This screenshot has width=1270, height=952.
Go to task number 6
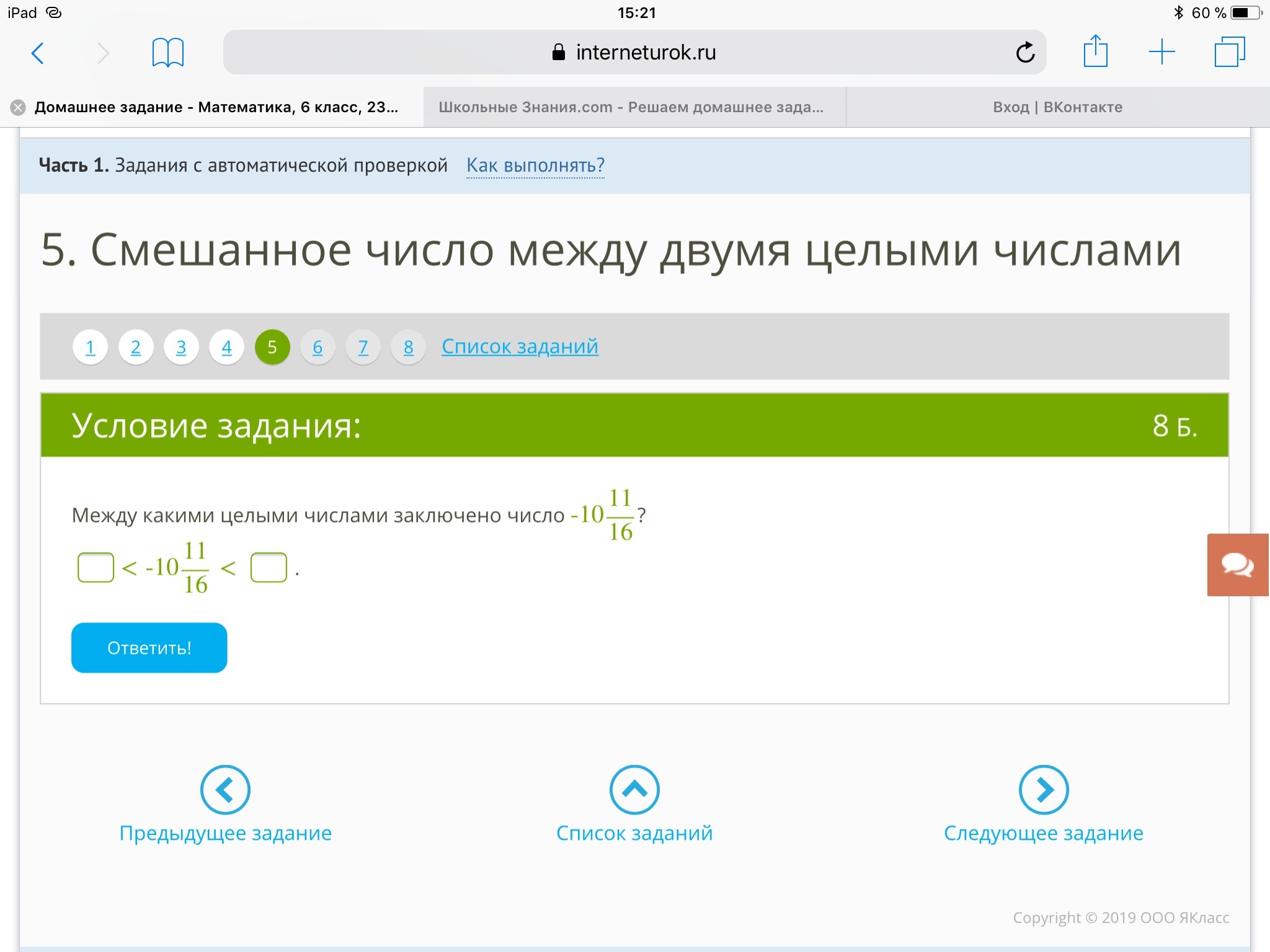[x=317, y=347]
